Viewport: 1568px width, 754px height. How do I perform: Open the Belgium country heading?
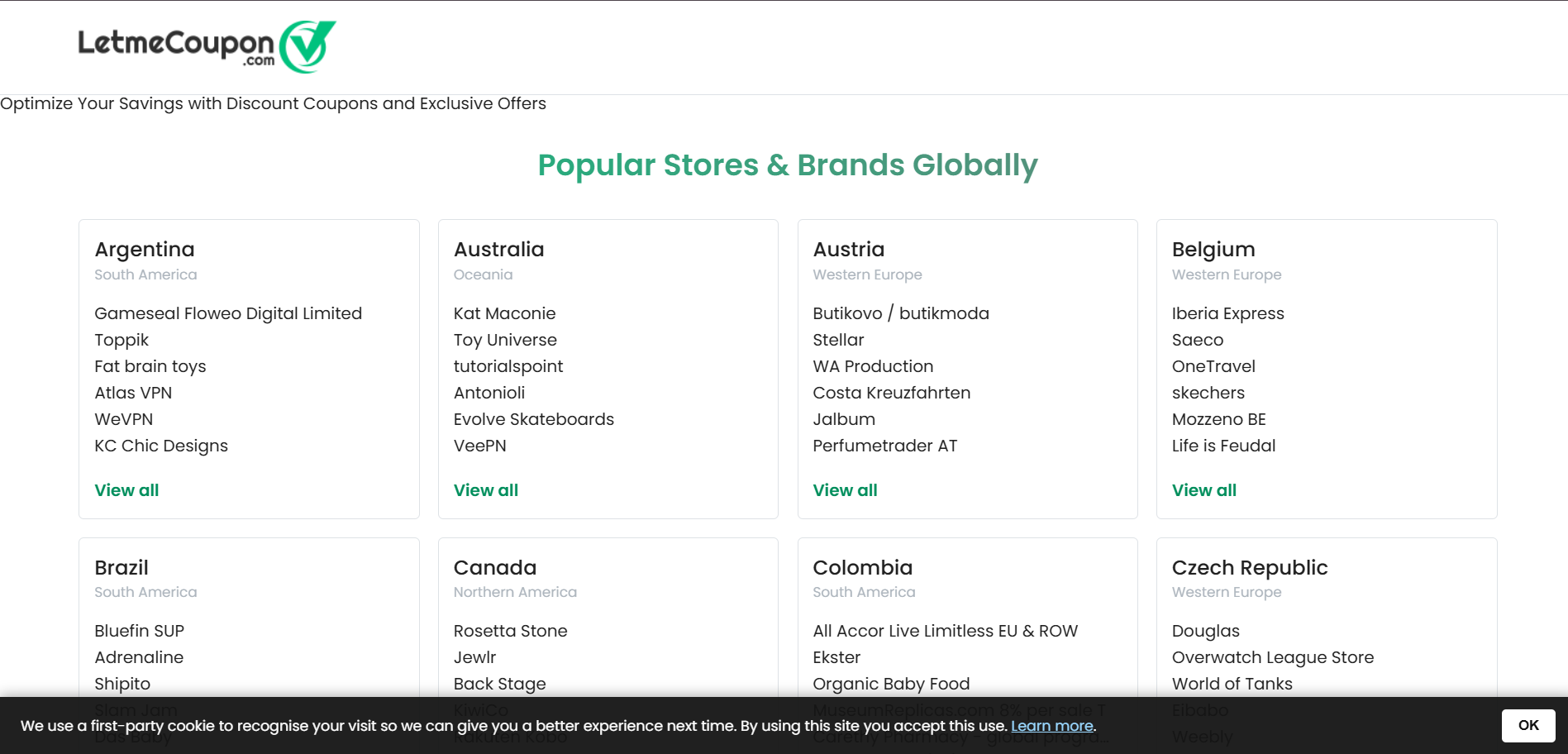1213,250
